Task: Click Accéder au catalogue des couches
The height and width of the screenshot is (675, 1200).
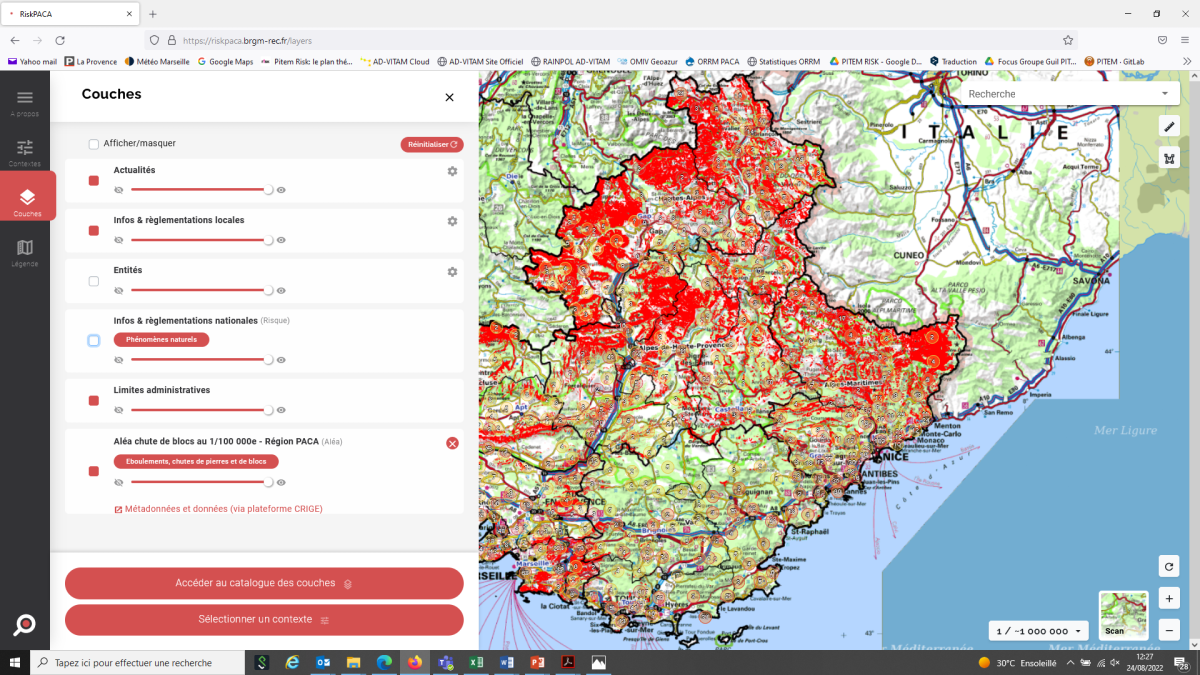Action: point(264,583)
